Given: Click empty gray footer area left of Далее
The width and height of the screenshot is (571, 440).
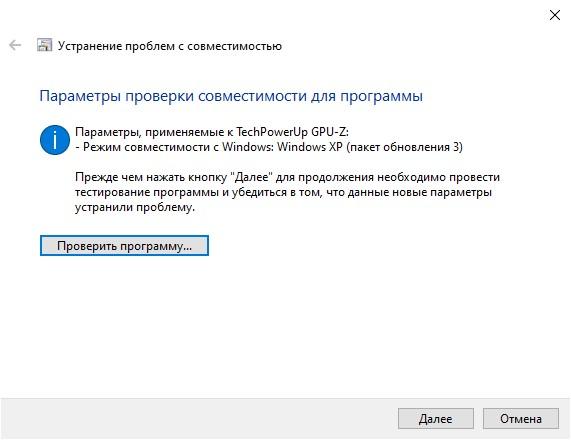Looking at the screenshot, I should pos(197,419).
